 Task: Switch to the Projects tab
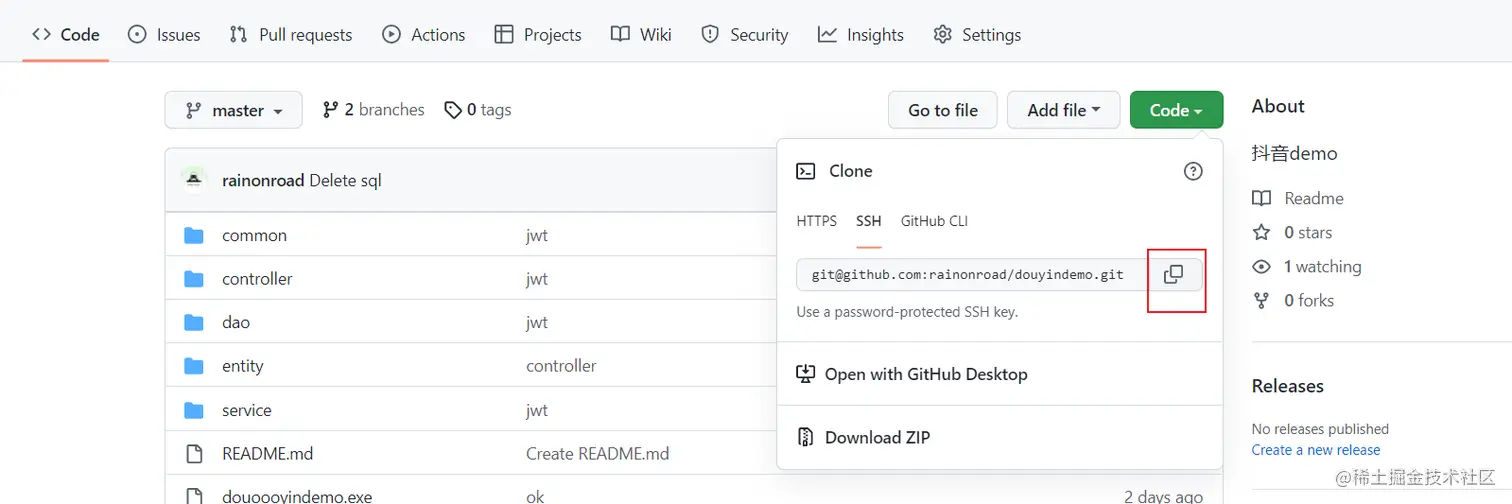[538, 34]
